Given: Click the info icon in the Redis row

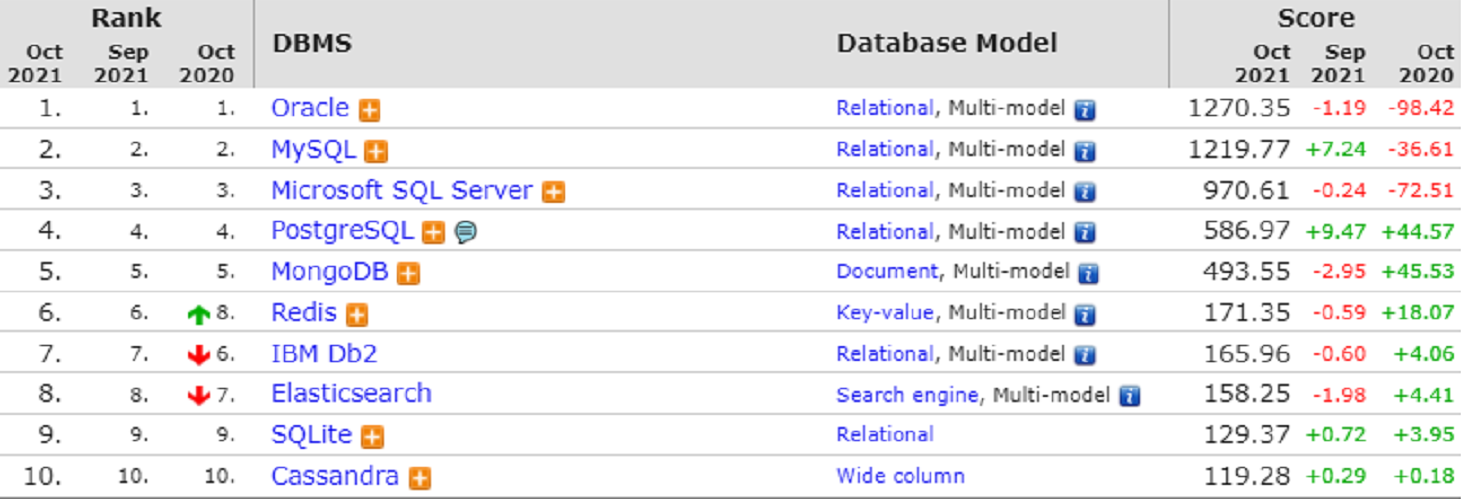Looking at the screenshot, I should pyautogui.click(x=1085, y=315).
